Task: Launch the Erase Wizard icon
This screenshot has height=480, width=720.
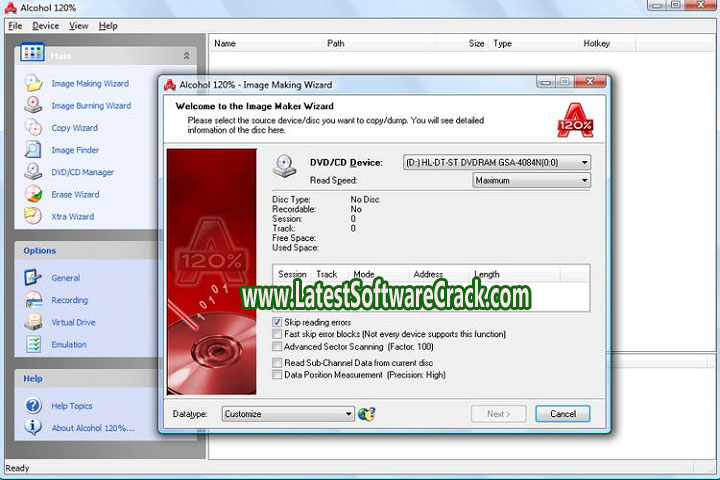Action: 33,194
